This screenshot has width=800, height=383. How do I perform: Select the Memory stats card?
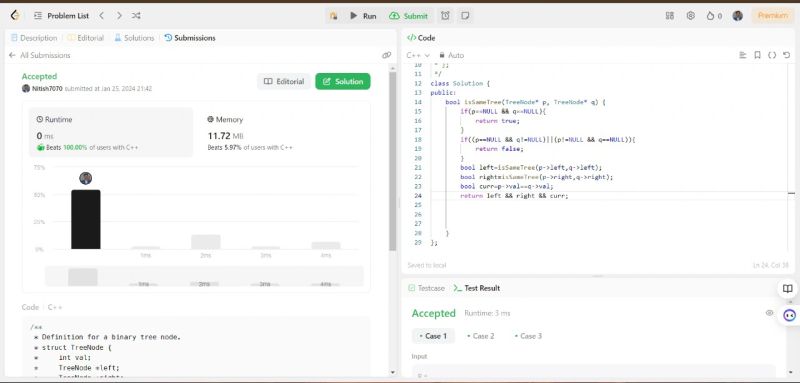click(x=283, y=133)
